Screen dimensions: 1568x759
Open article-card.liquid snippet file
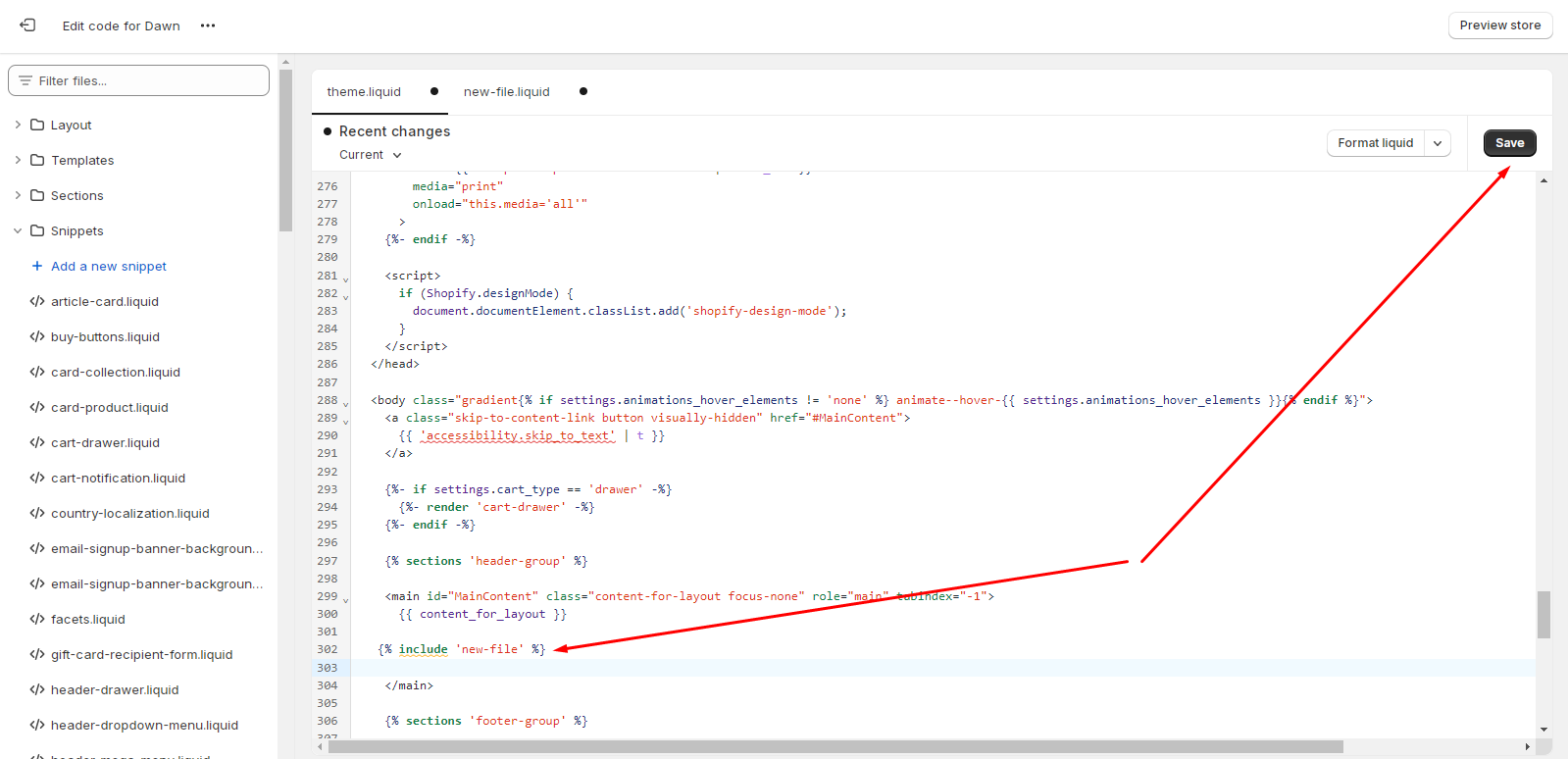coord(105,301)
